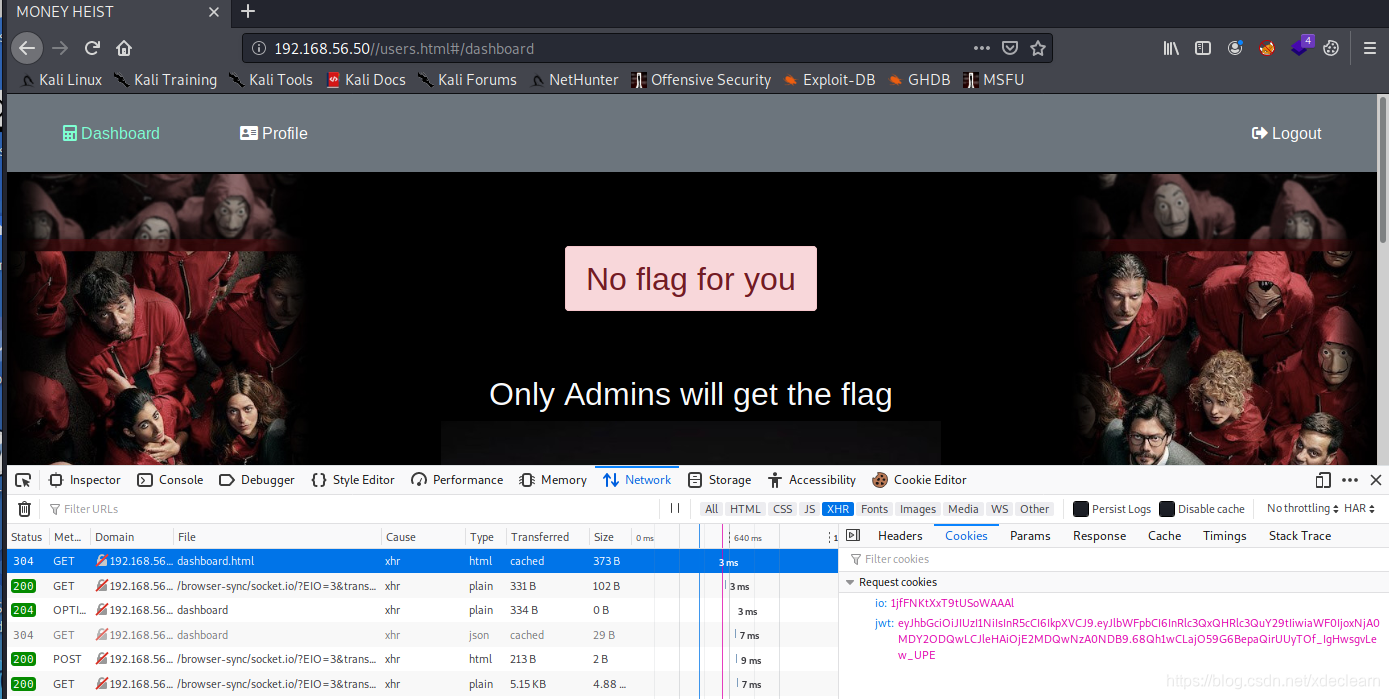Show site information icon in address bar
Screen dimensions: 1389x699
(258, 48)
